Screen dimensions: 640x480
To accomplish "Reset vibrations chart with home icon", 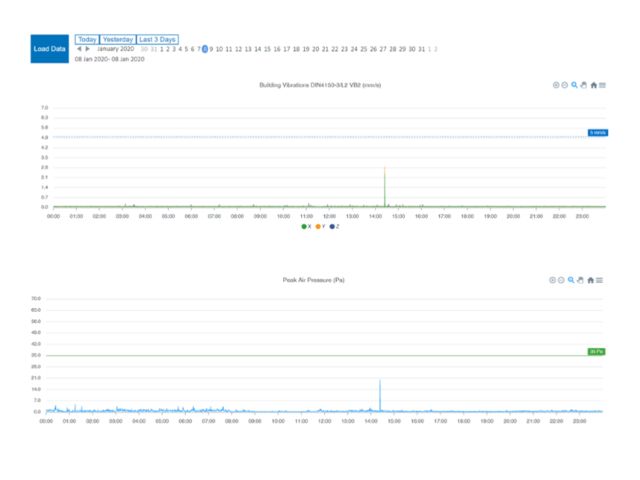I will [593, 85].
